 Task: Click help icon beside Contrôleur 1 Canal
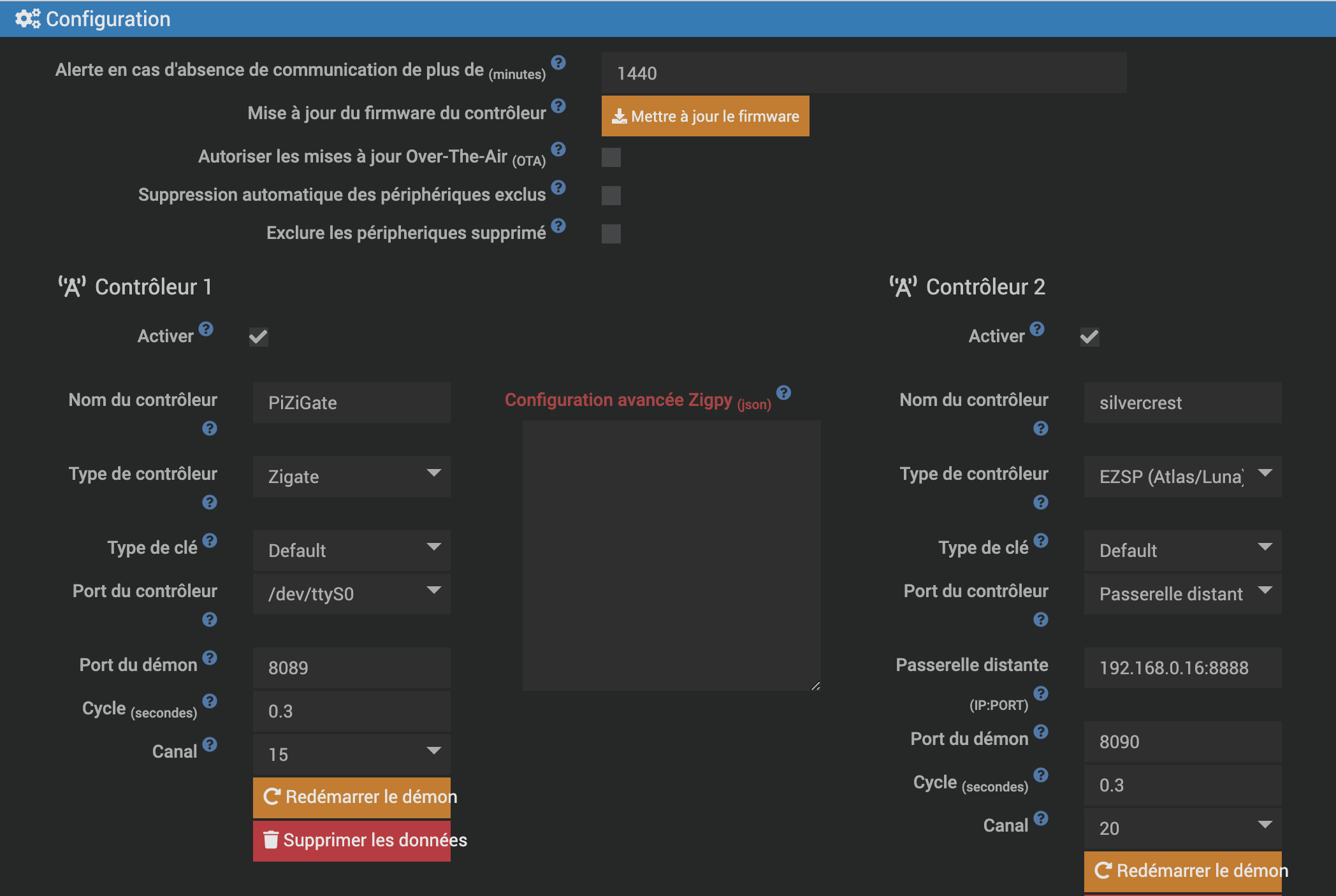210,744
